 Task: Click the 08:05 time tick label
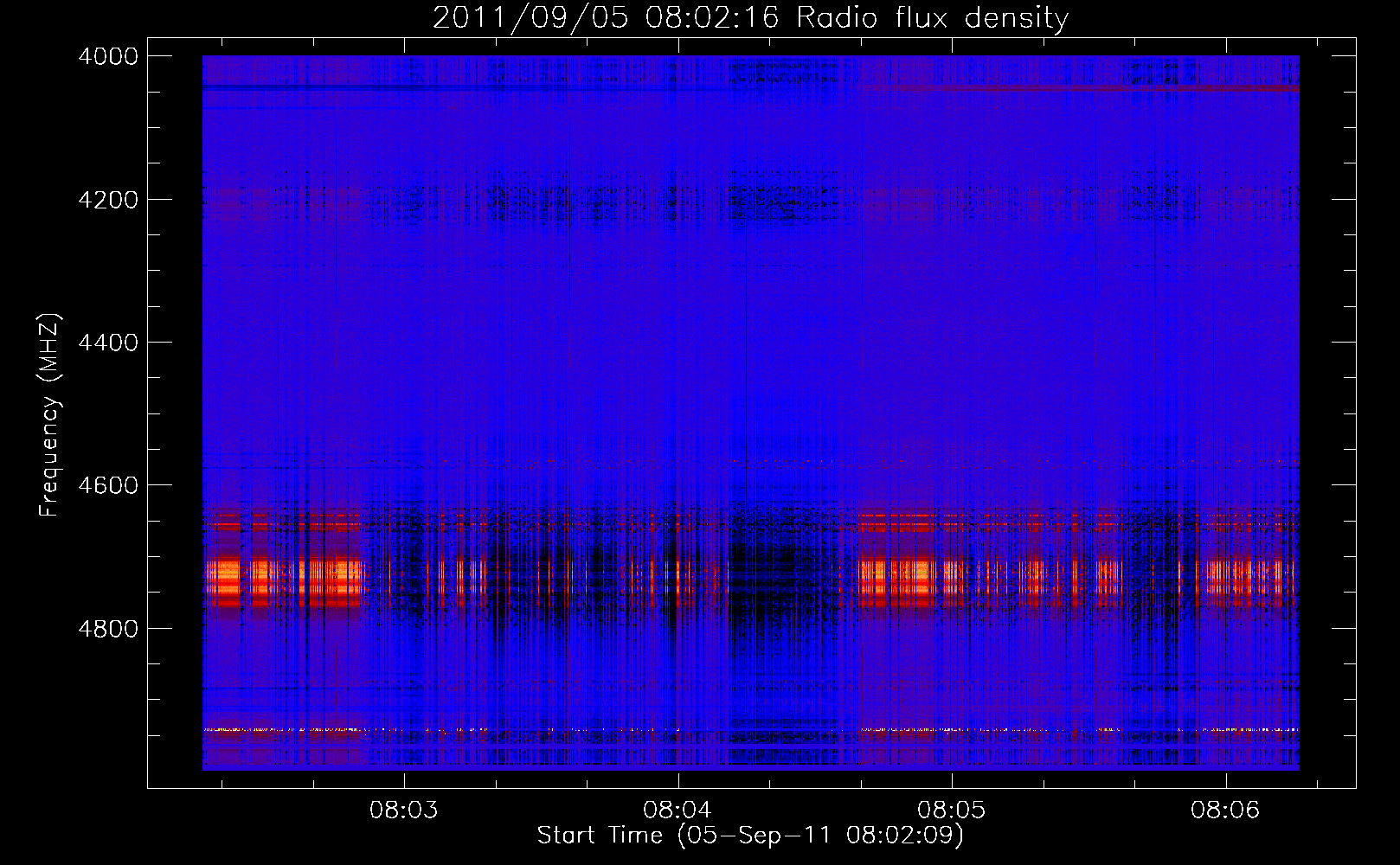click(952, 811)
